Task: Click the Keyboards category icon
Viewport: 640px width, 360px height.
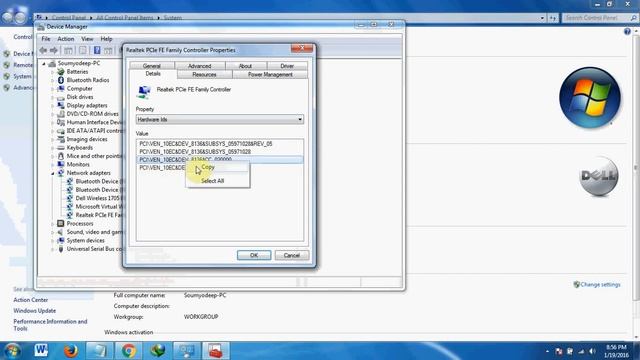Action: (61, 147)
